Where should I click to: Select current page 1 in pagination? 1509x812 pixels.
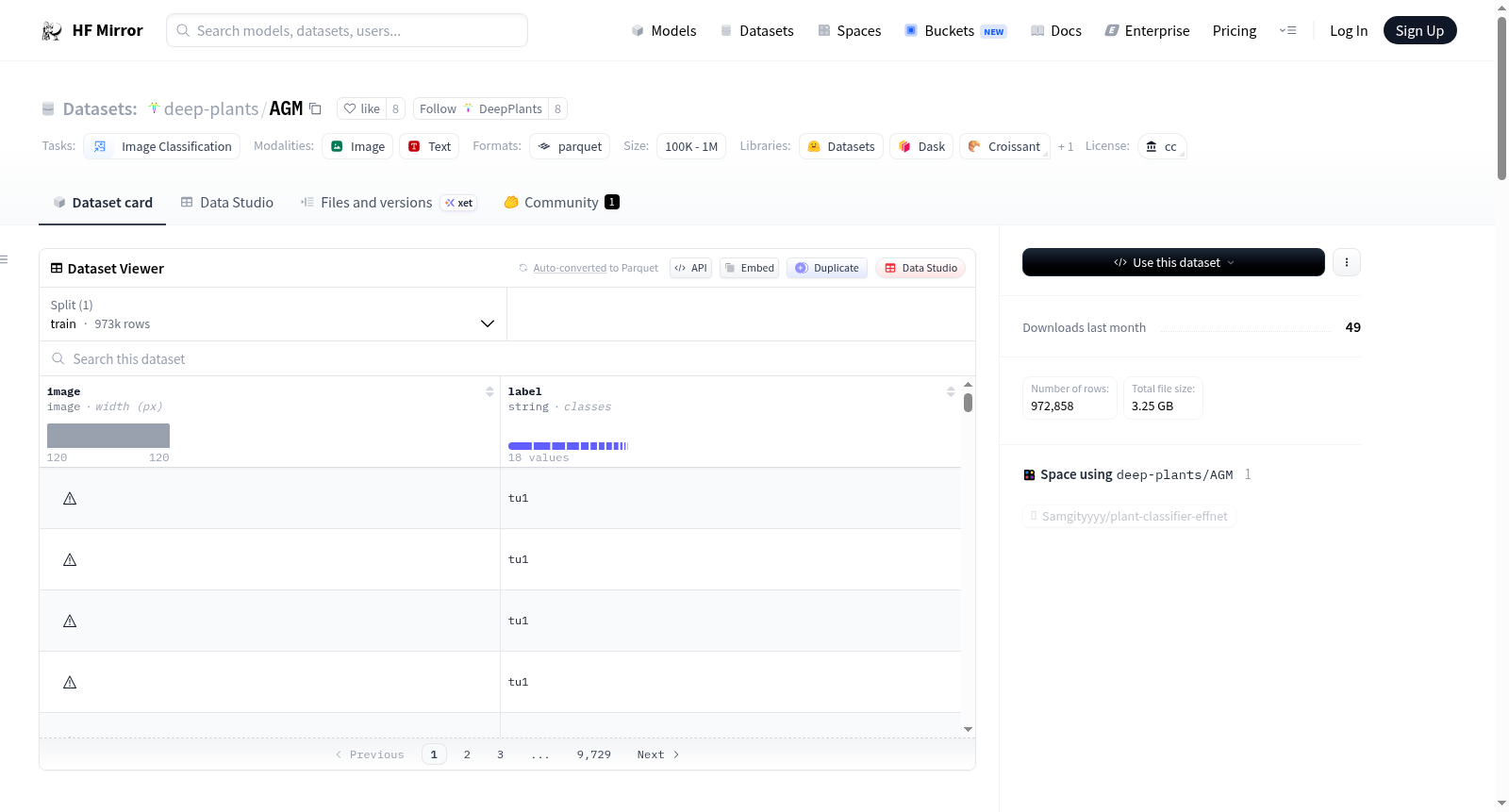(x=434, y=754)
